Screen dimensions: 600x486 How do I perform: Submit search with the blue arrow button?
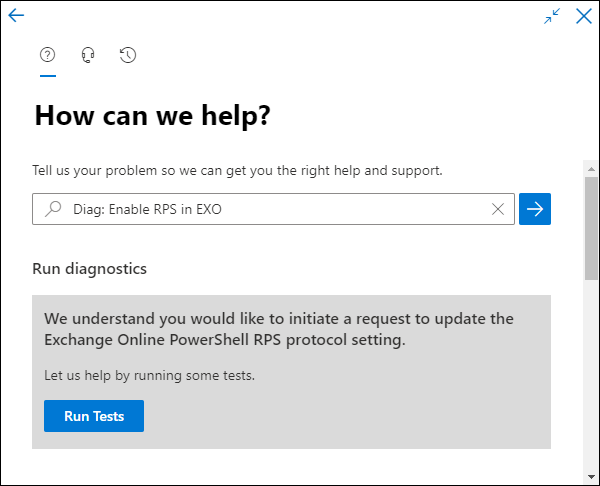535,209
